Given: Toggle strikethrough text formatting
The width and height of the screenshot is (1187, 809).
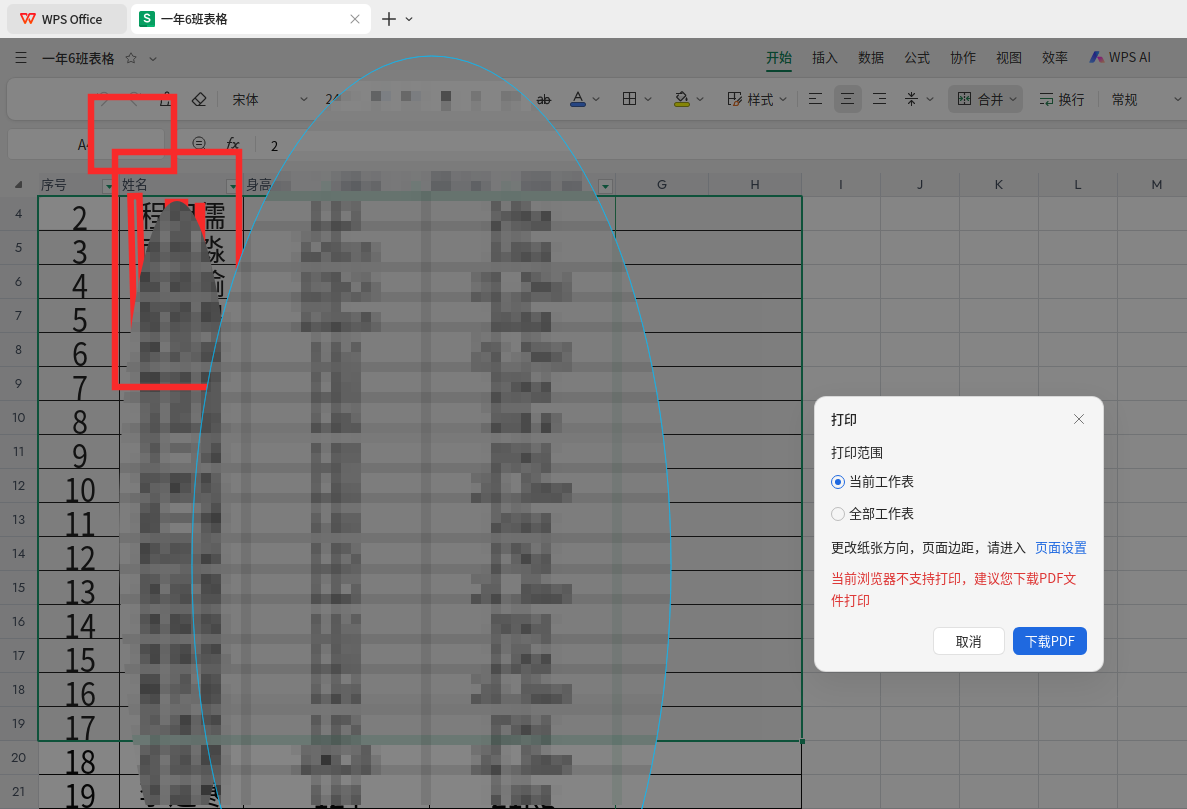Looking at the screenshot, I should click(544, 99).
